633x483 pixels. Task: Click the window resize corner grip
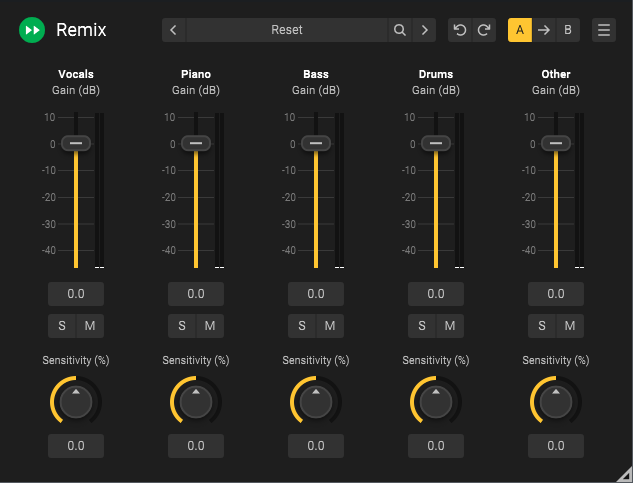coord(625,475)
